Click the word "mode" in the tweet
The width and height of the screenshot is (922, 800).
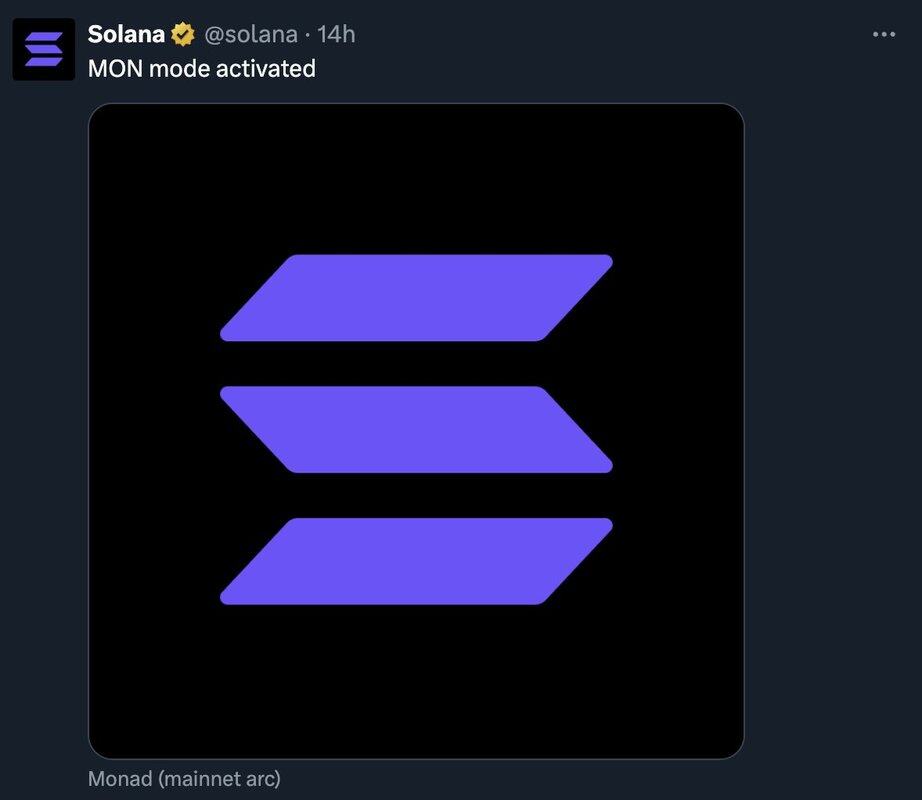coord(180,68)
